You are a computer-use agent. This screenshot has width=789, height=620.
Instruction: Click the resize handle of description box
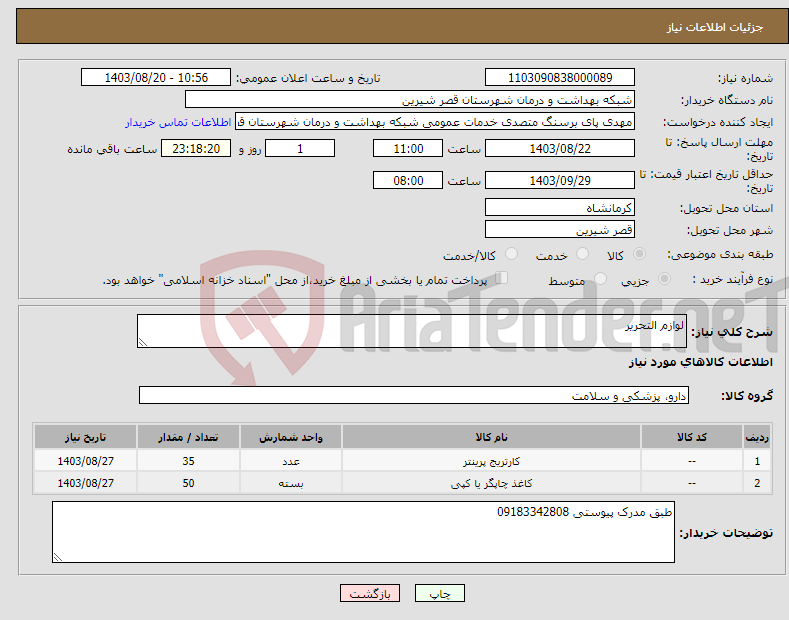143,342
